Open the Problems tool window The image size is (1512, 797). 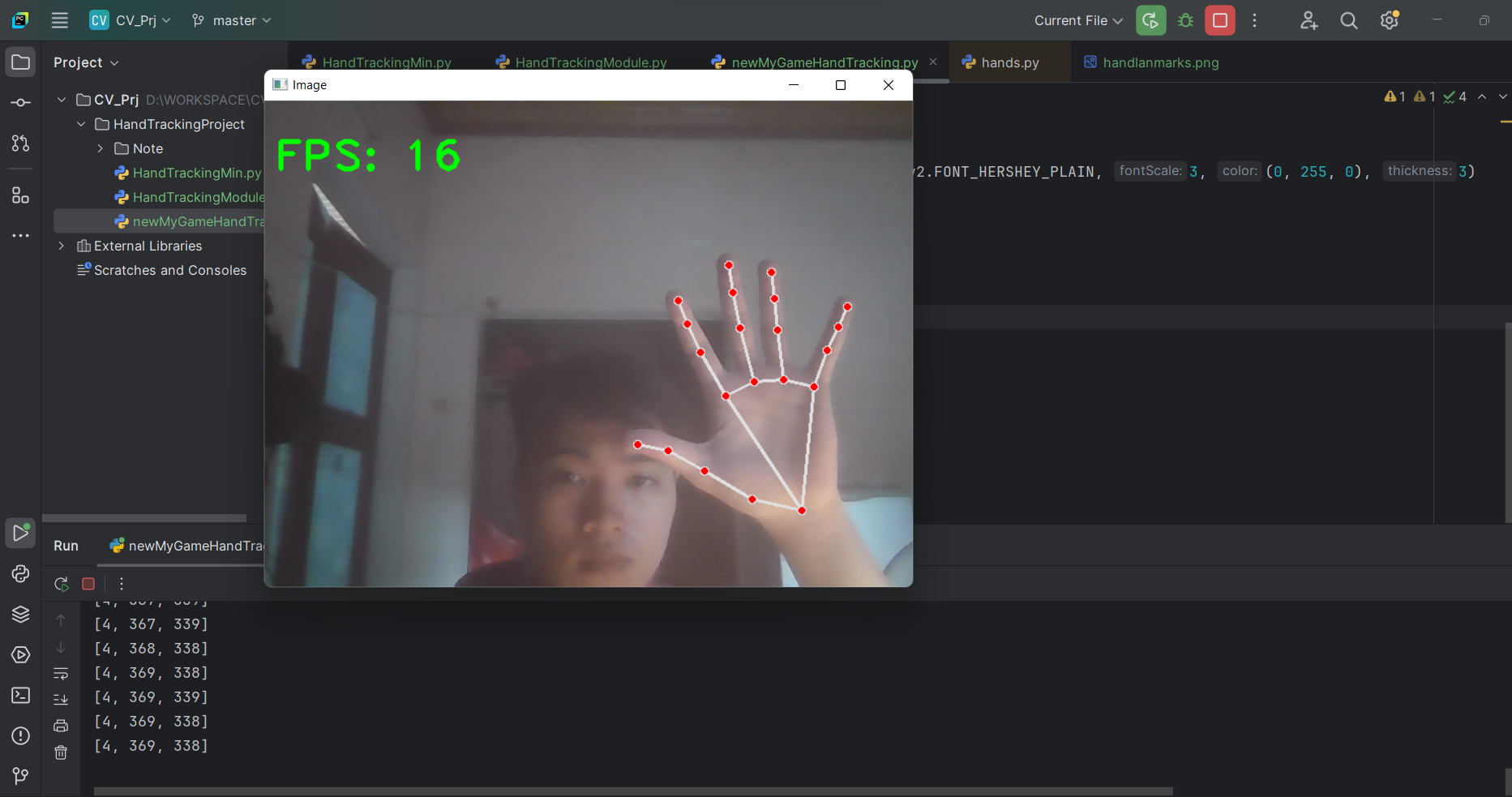(x=21, y=735)
